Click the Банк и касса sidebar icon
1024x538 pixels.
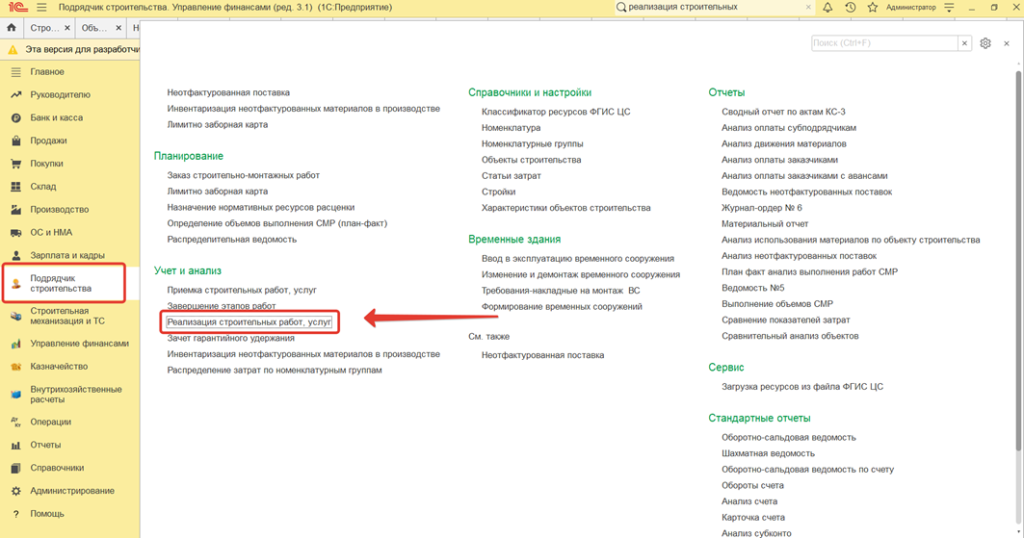tap(15, 118)
